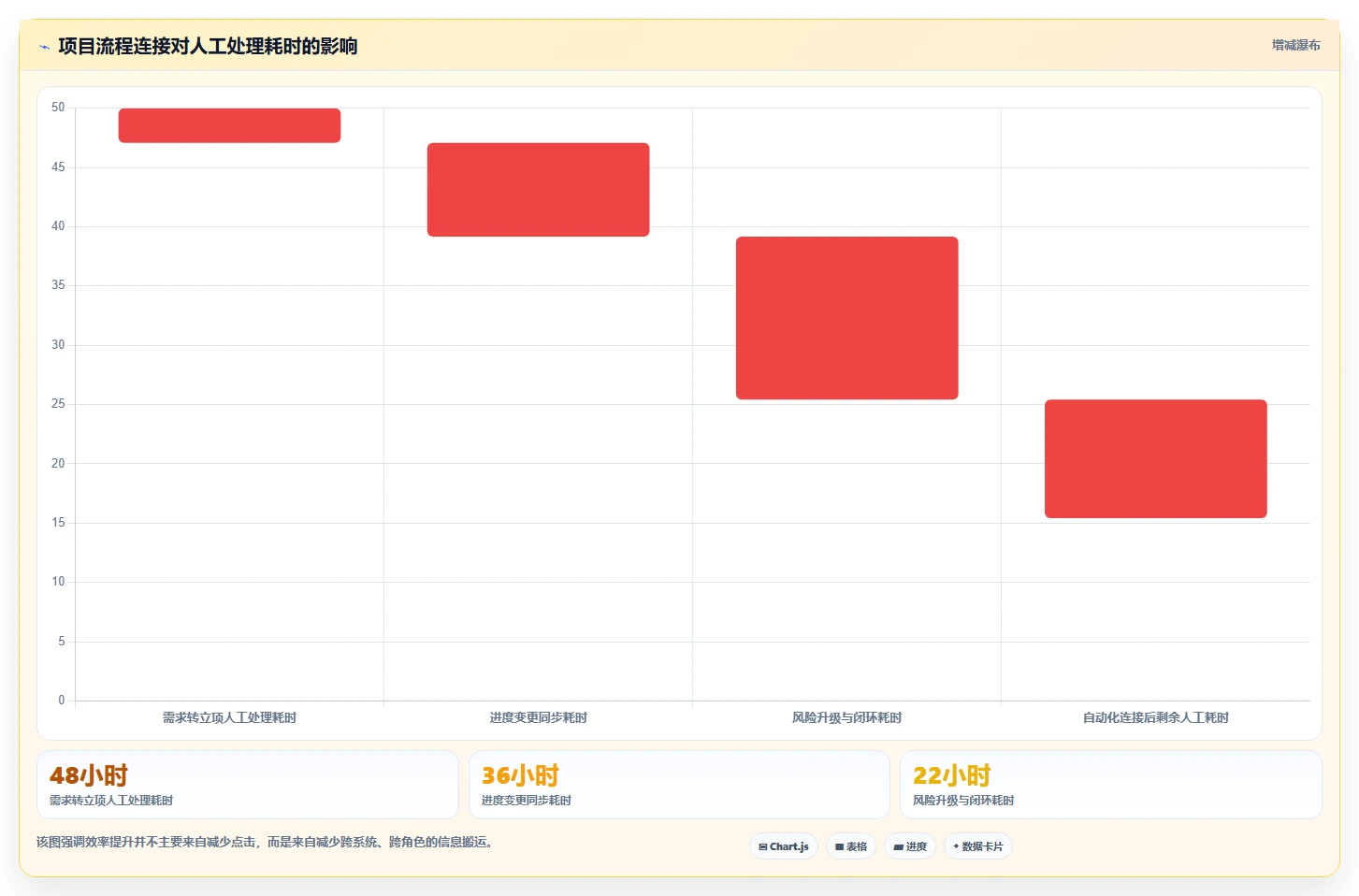Click the chart title 项目流程连接对人工处理耗时的影响

(208, 46)
